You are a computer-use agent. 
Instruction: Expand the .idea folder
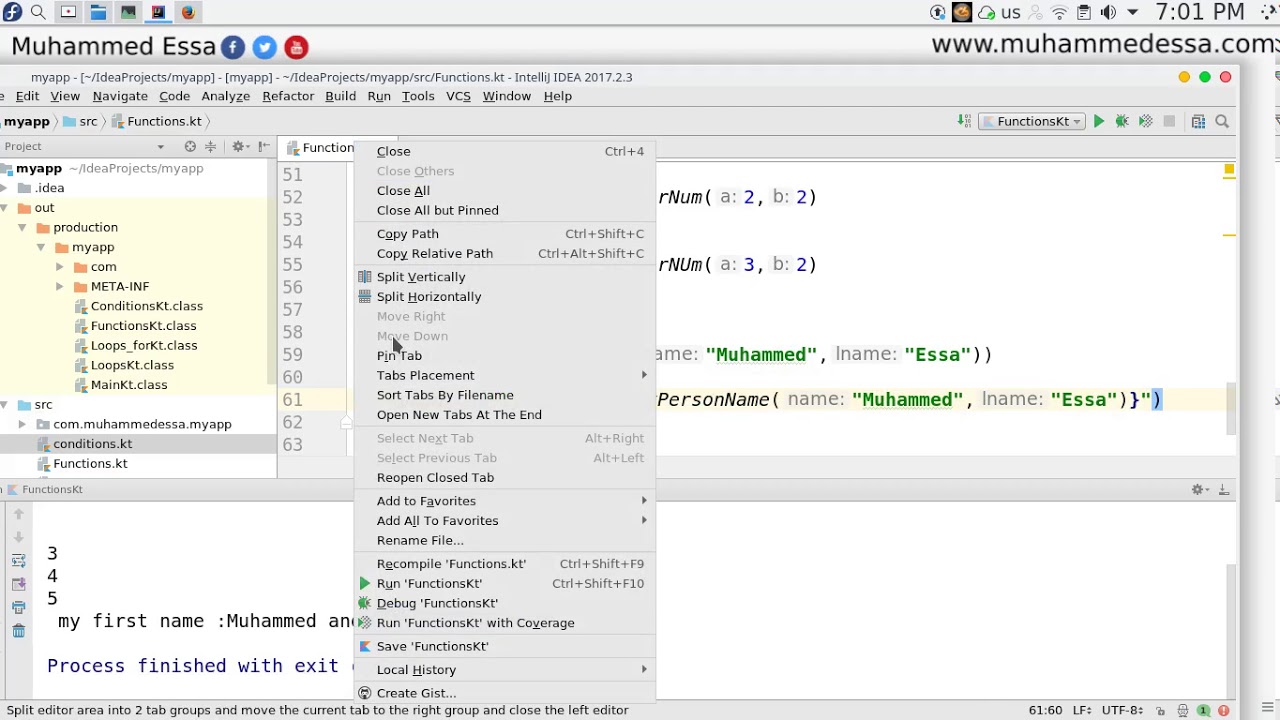point(5,188)
